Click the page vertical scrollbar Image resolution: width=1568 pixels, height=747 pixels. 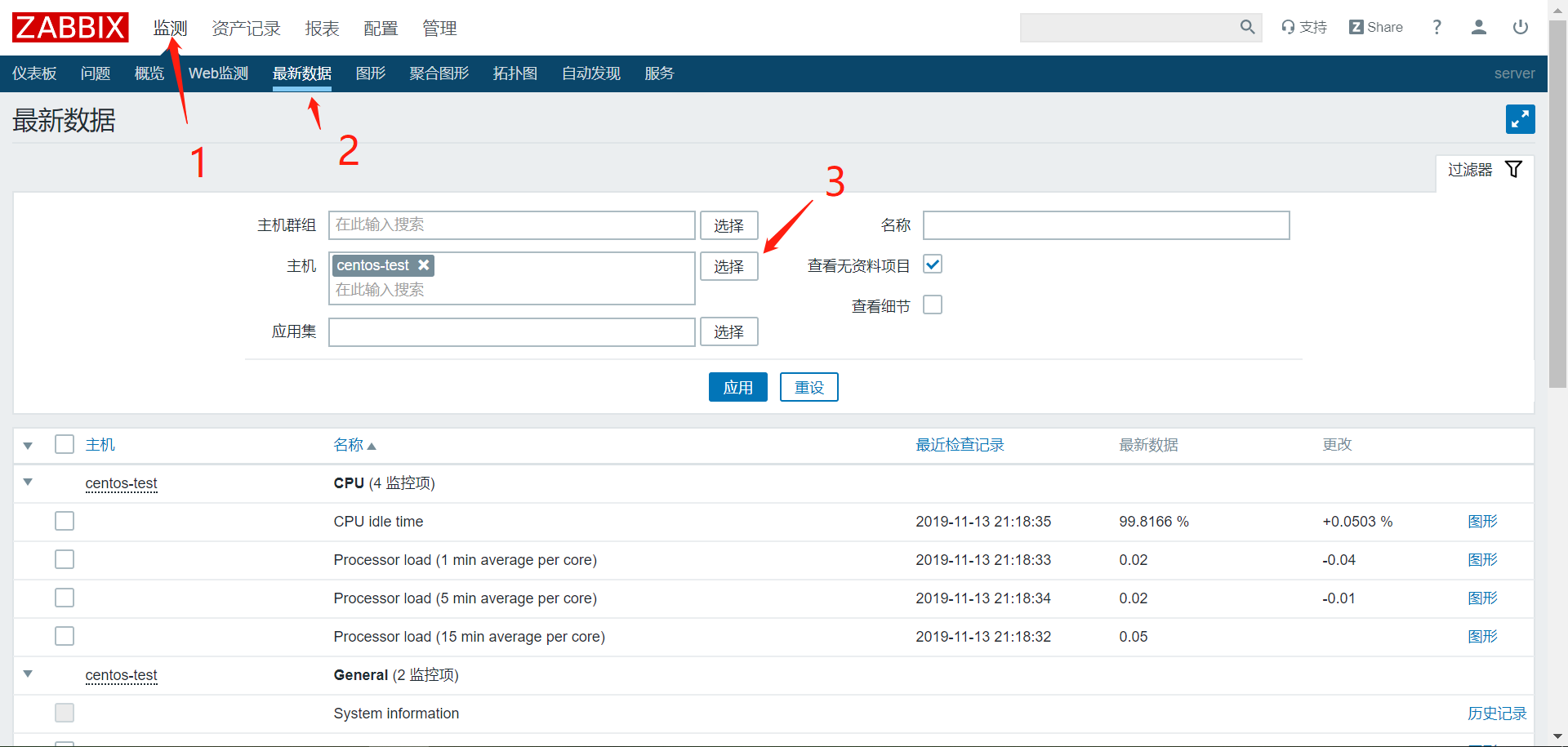pyautogui.click(x=1557, y=204)
